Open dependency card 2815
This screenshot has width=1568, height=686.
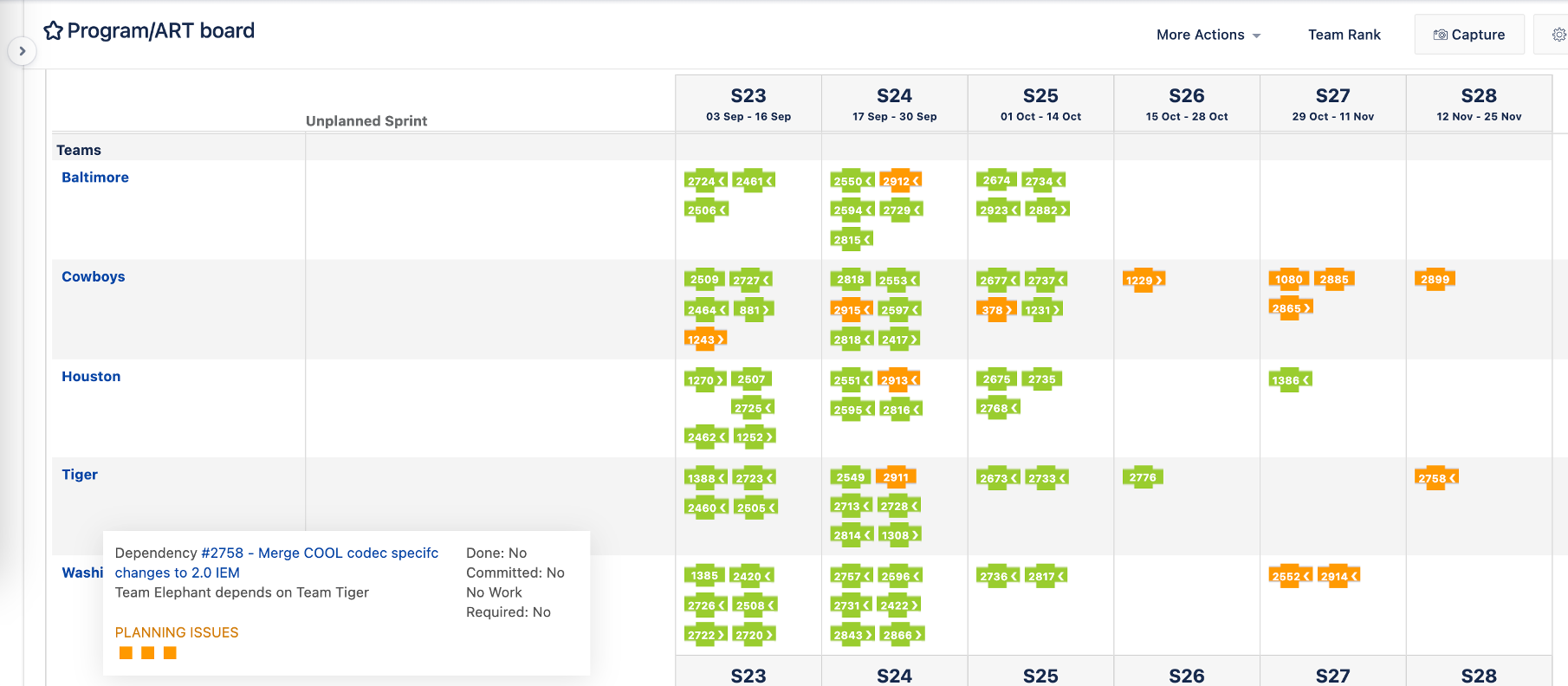pos(852,240)
